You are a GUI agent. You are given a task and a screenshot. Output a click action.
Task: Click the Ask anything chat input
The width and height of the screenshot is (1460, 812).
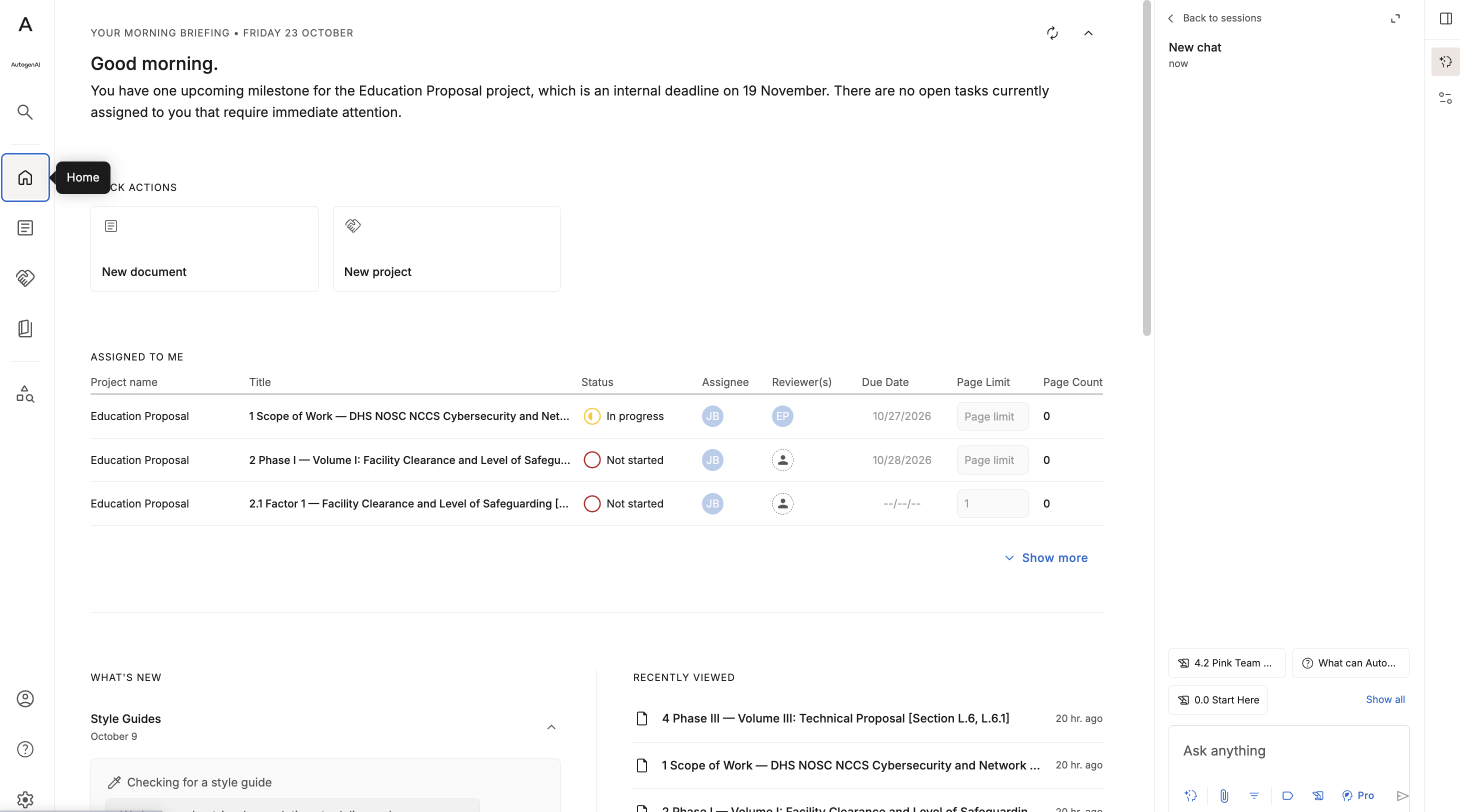click(1288, 751)
